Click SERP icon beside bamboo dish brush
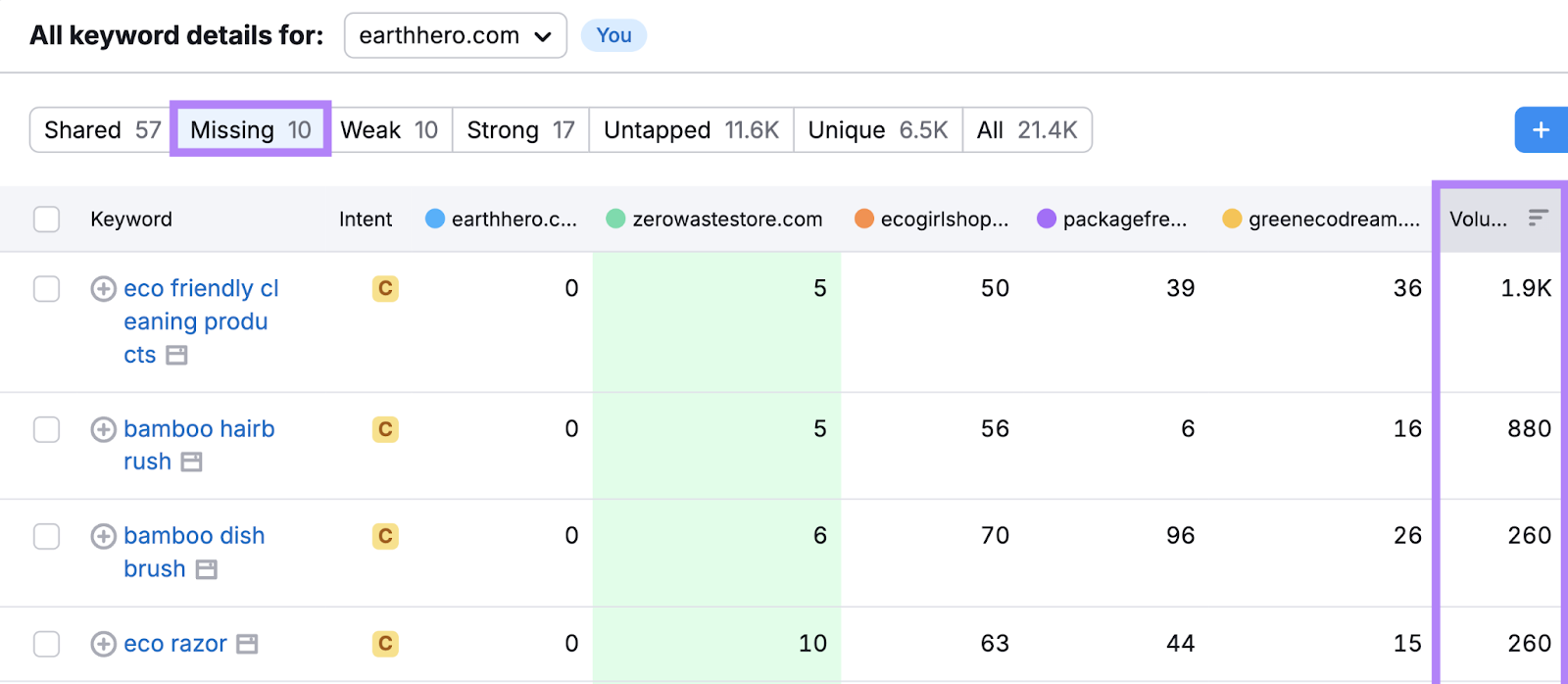1568x684 pixels. tap(206, 569)
